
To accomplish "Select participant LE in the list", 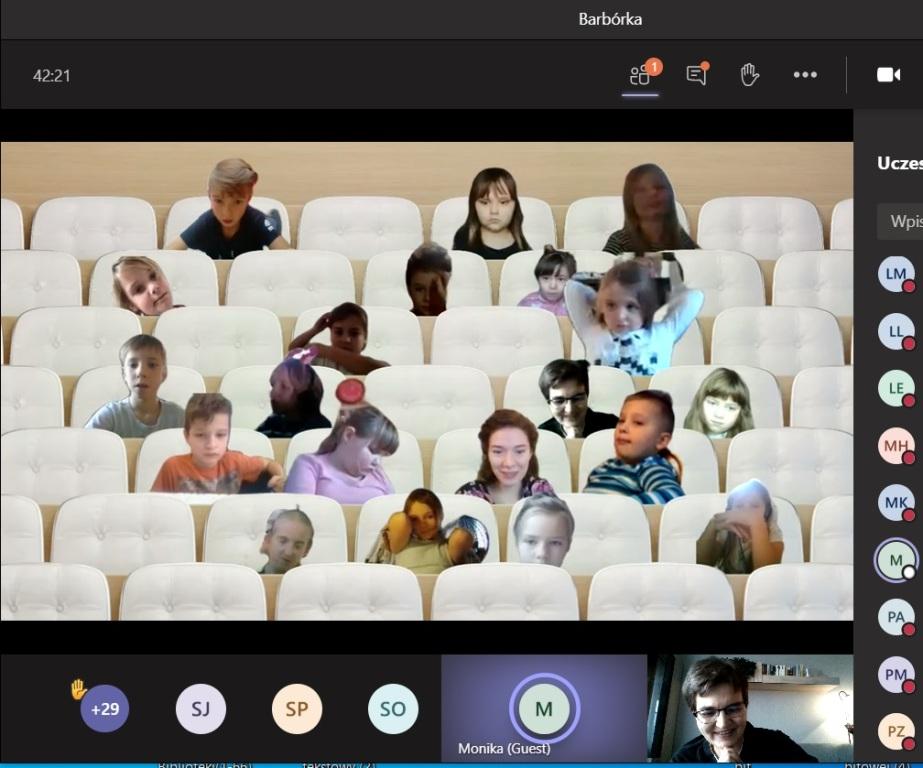I will [x=896, y=388].
